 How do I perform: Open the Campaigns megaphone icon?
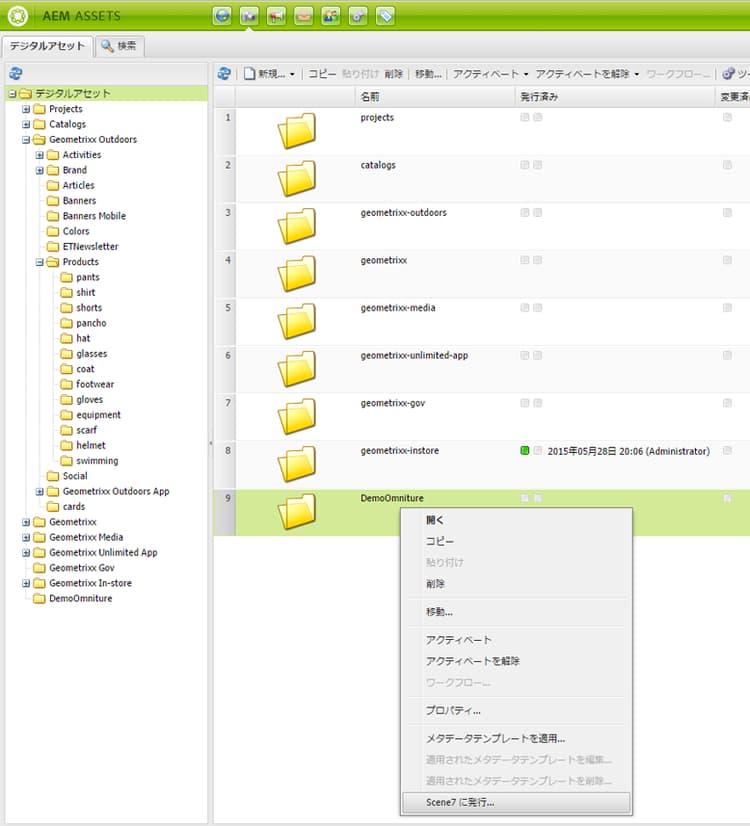277,16
